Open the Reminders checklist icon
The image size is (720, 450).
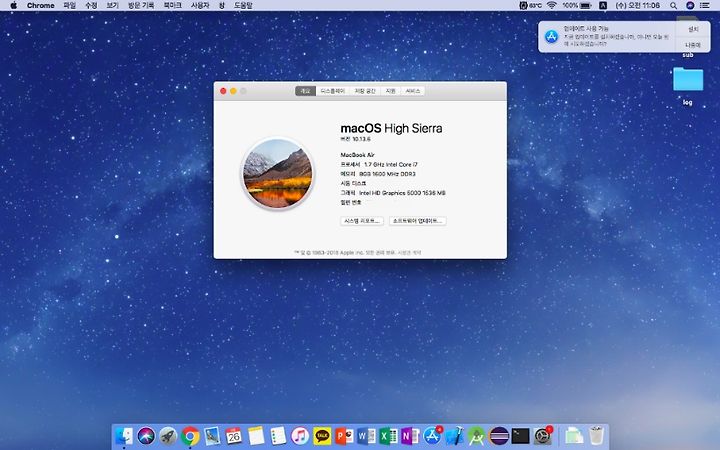tap(278, 436)
